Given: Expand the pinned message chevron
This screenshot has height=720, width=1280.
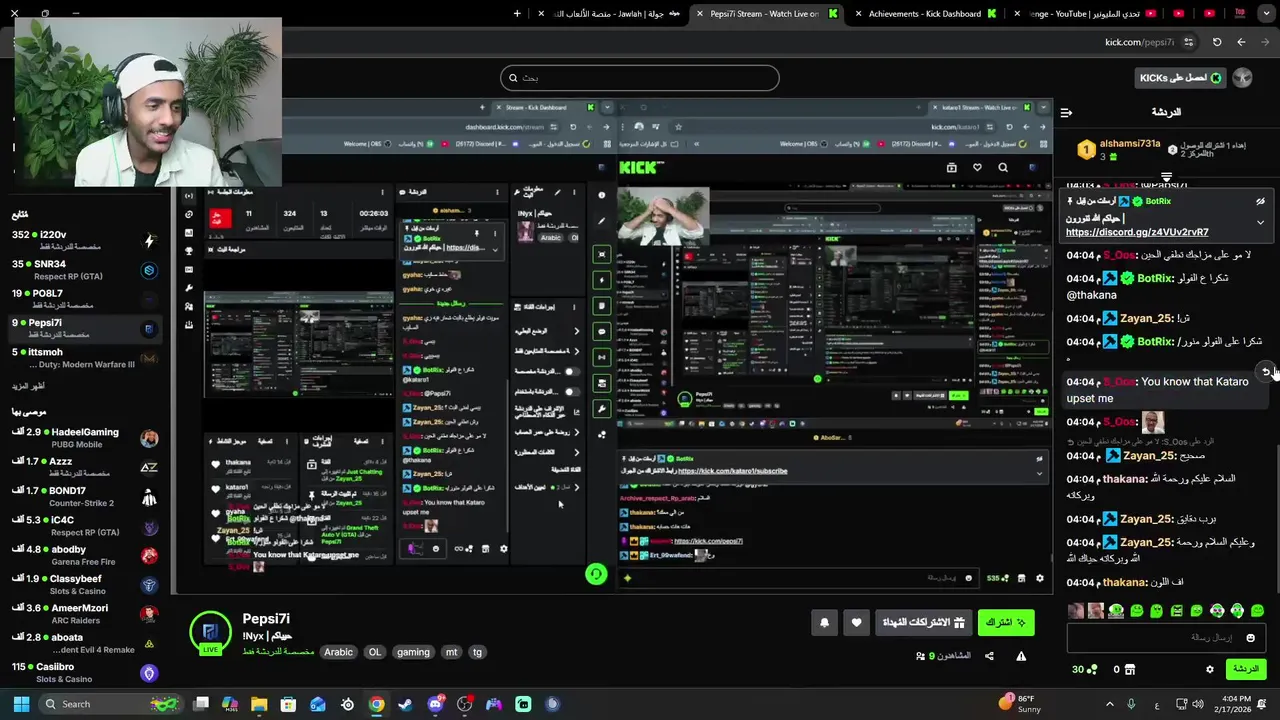Looking at the screenshot, I should tap(1260, 222).
